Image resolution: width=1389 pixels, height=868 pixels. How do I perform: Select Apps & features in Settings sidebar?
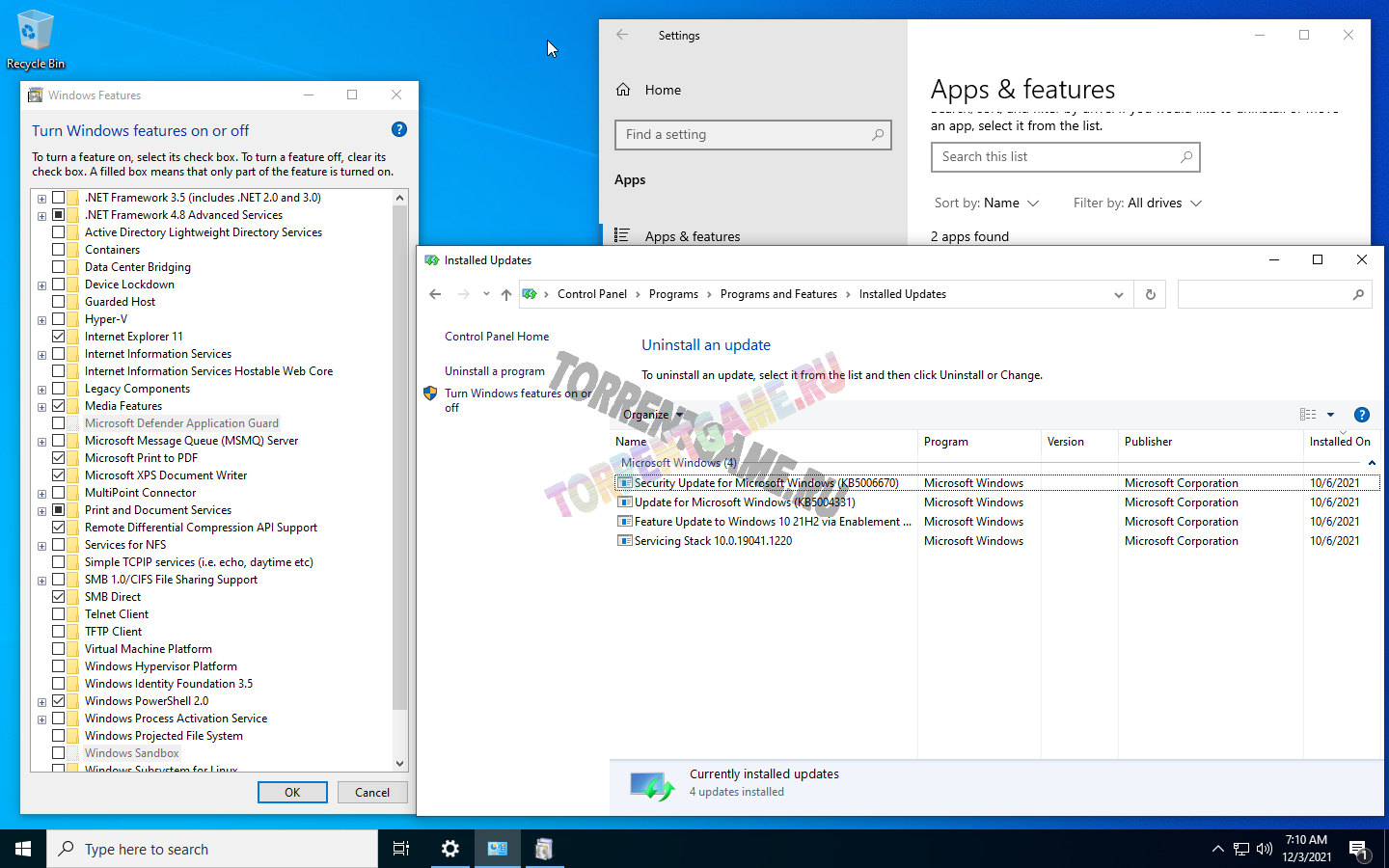pyautogui.click(x=692, y=236)
